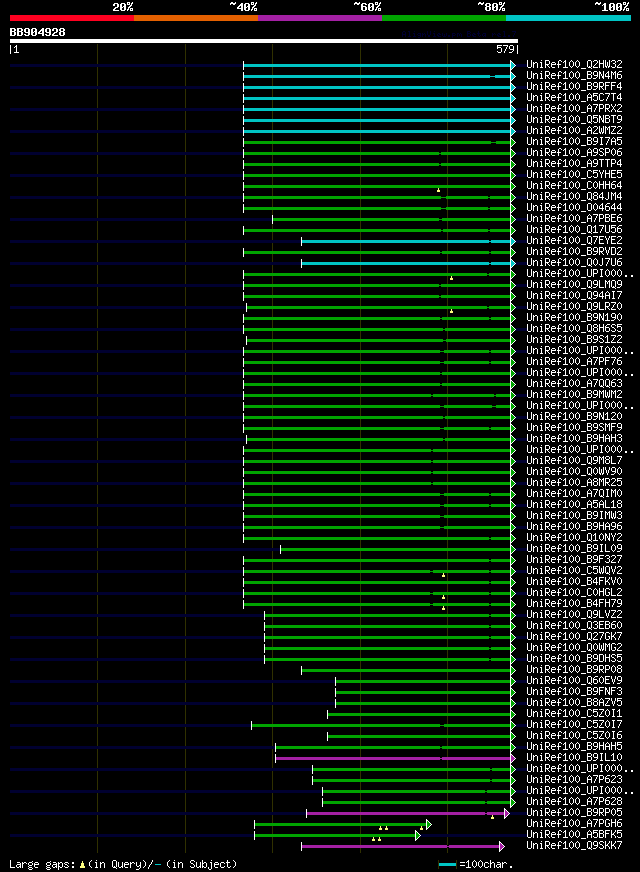
Task: Select the UniRef100_A7P623 label
Action: 574,780
